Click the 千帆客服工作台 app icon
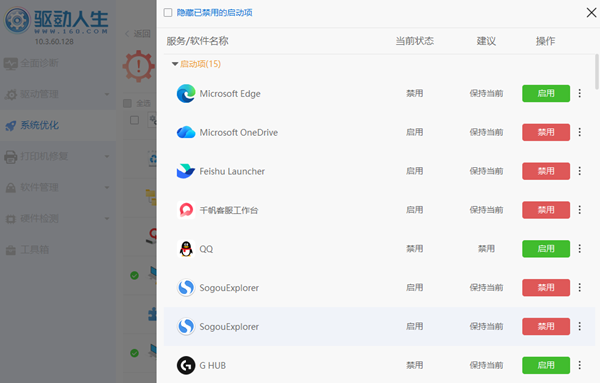This screenshot has height=383, width=600. pos(186,210)
